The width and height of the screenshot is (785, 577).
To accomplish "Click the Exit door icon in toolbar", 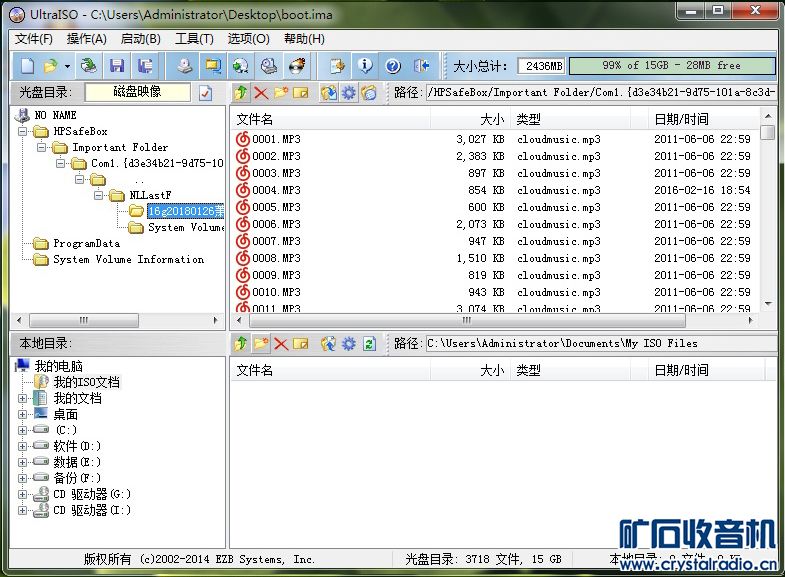I will [421, 66].
